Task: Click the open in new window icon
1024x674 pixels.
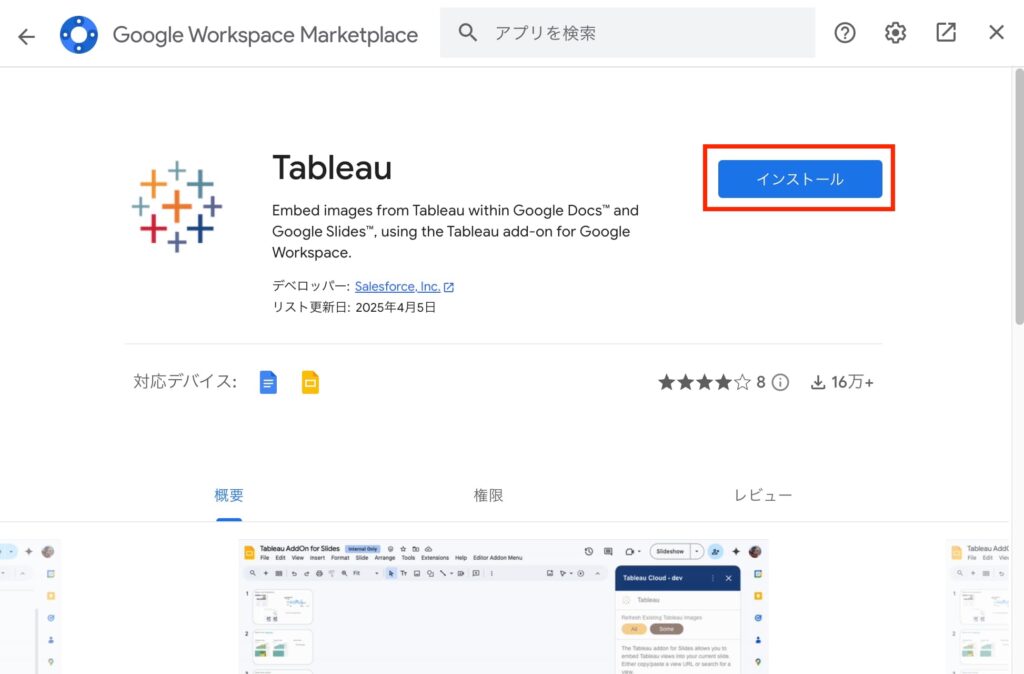Action: pyautogui.click(x=946, y=33)
